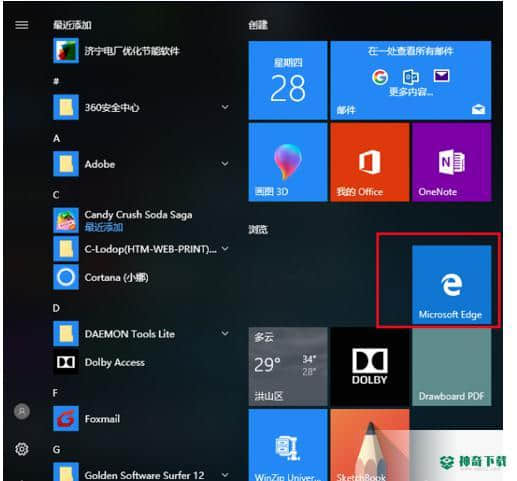
Task: Open the OneNote tile
Action: (x=452, y=162)
